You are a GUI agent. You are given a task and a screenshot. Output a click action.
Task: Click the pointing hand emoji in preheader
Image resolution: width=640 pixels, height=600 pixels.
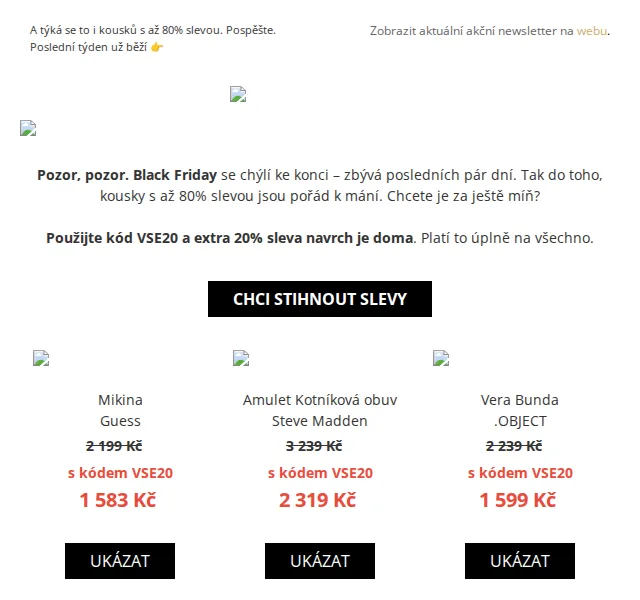click(157, 47)
